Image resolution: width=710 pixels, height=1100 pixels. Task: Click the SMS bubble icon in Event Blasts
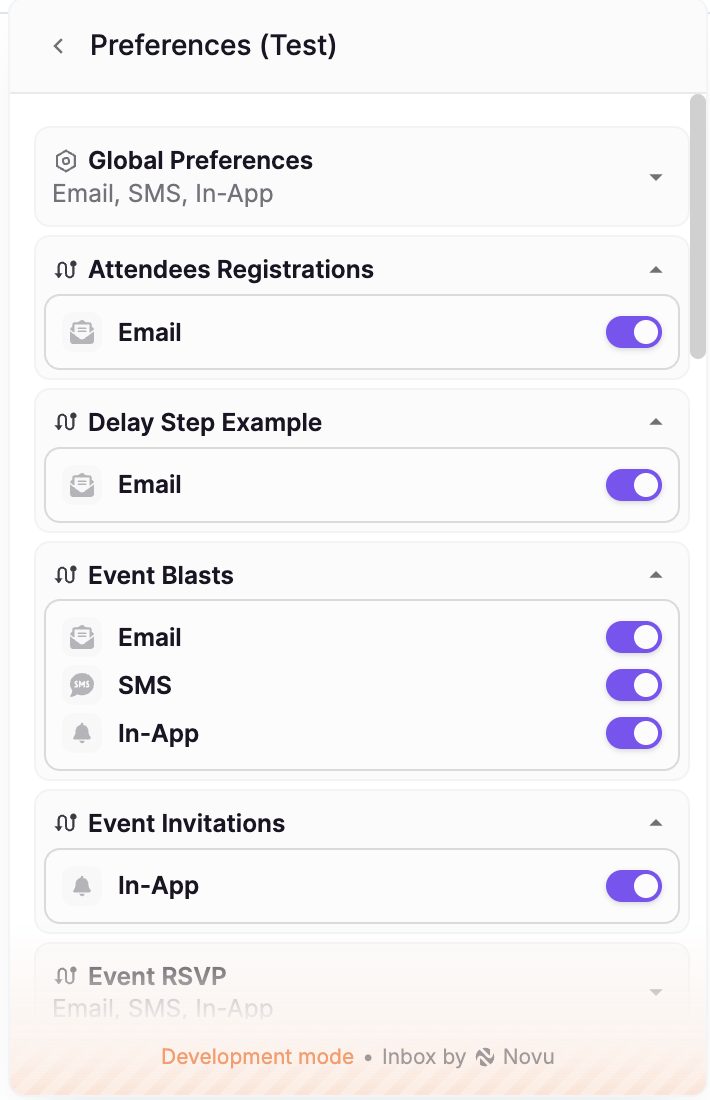click(81, 685)
